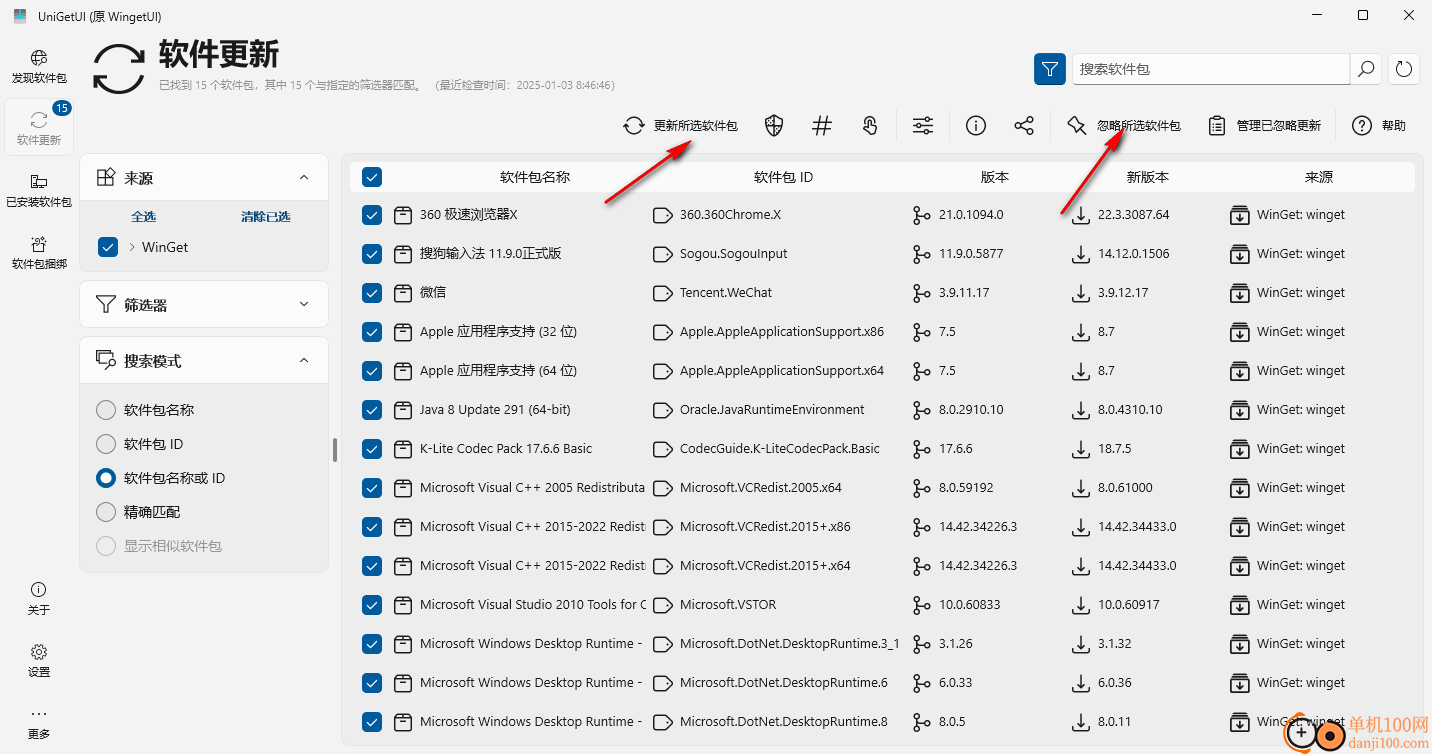Select Apple.AppleApplicationSupport.x86 ID text
1432x754 pixels.
(782, 331)
